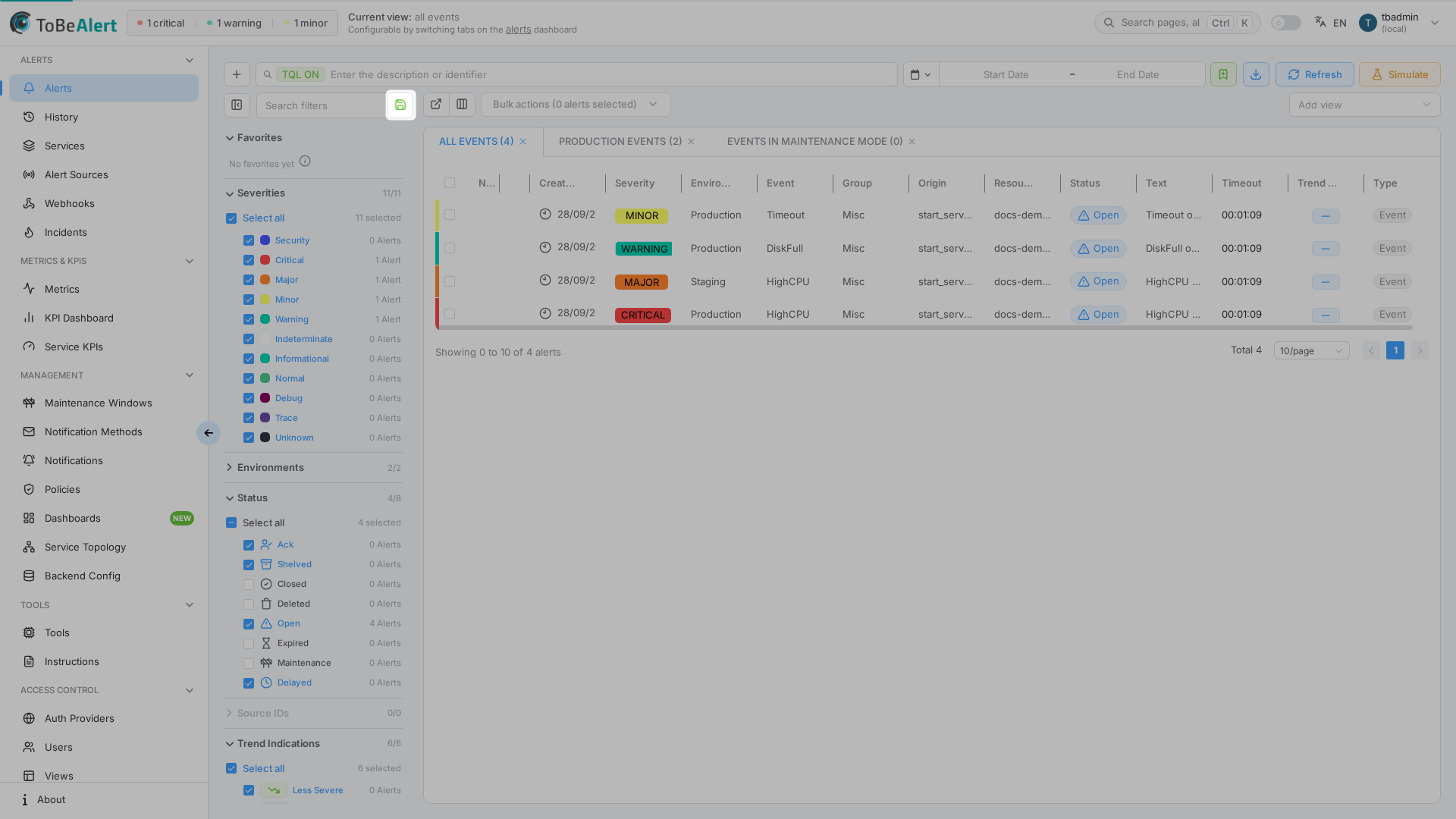The image size is (1456, 819).
Task: Open Bulk actions dropdown
Action: click(576, 105)
